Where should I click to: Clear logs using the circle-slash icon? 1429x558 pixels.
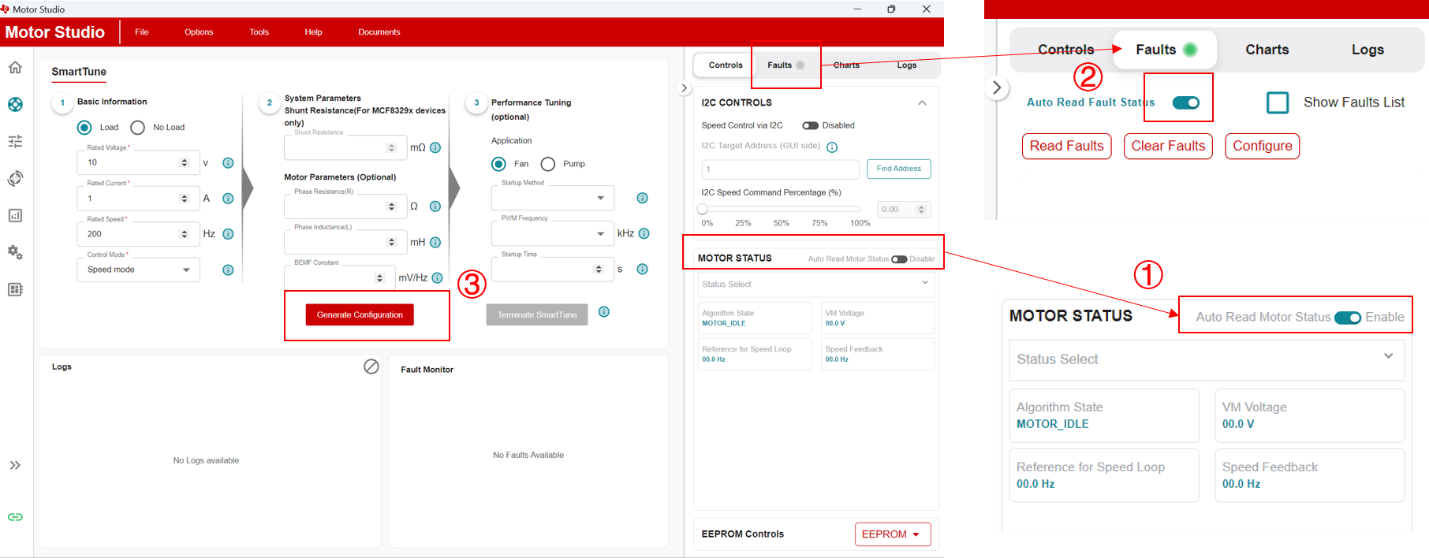click(x=371, y=367)
